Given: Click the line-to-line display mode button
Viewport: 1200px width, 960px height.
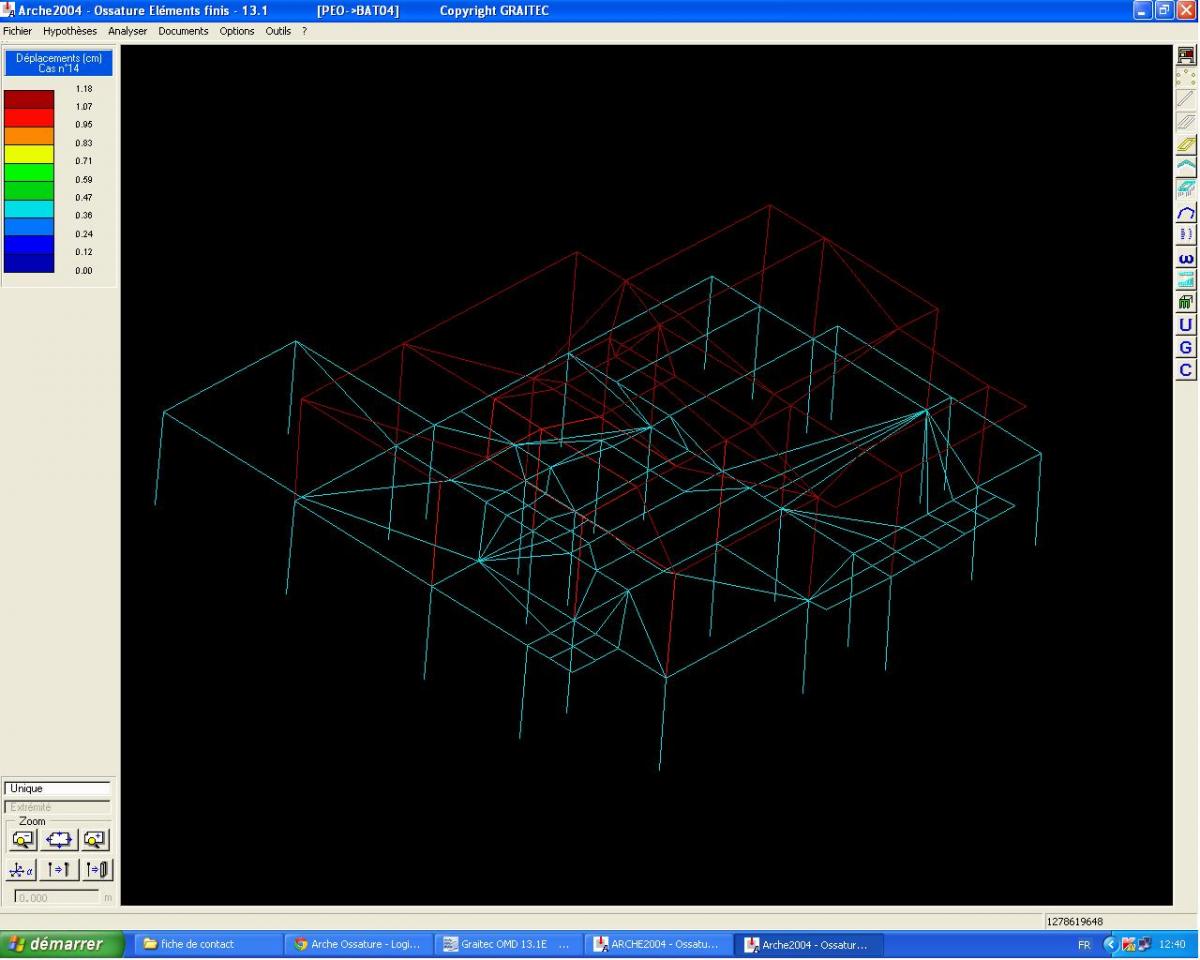Looking at the screenshot, I should tap(59, 870).
